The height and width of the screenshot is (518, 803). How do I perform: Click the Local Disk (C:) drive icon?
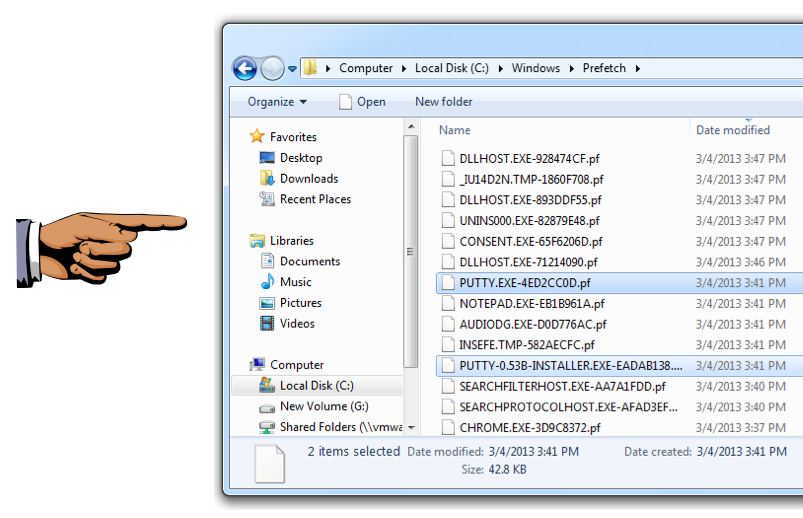[x=267, y=385]
